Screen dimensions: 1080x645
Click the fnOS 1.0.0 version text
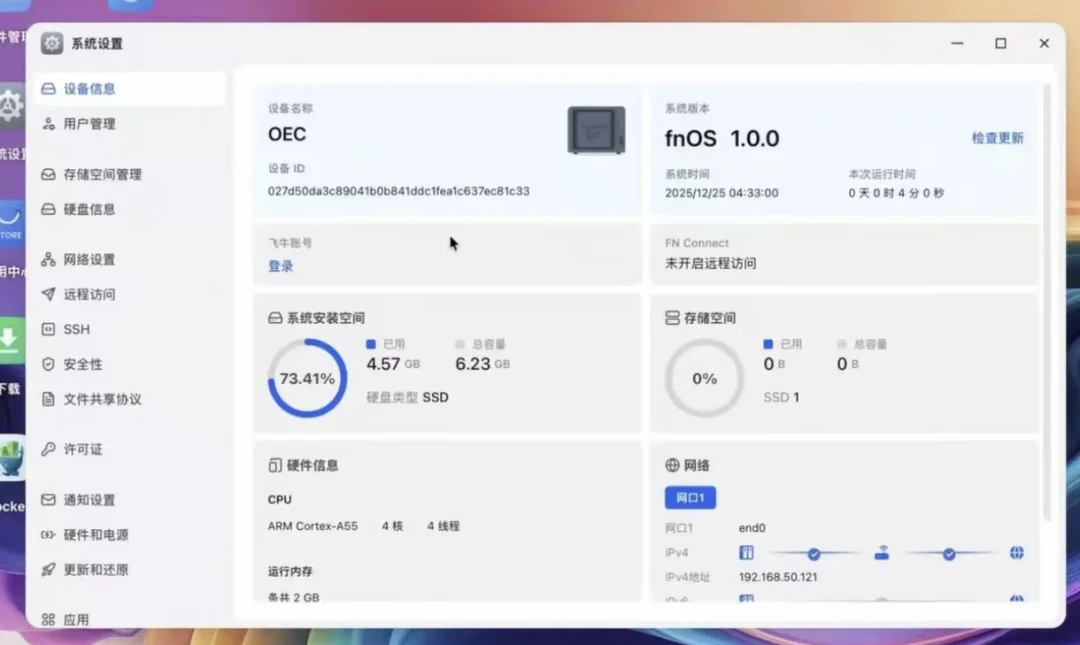pyautogui.click(x=722, y=139)
